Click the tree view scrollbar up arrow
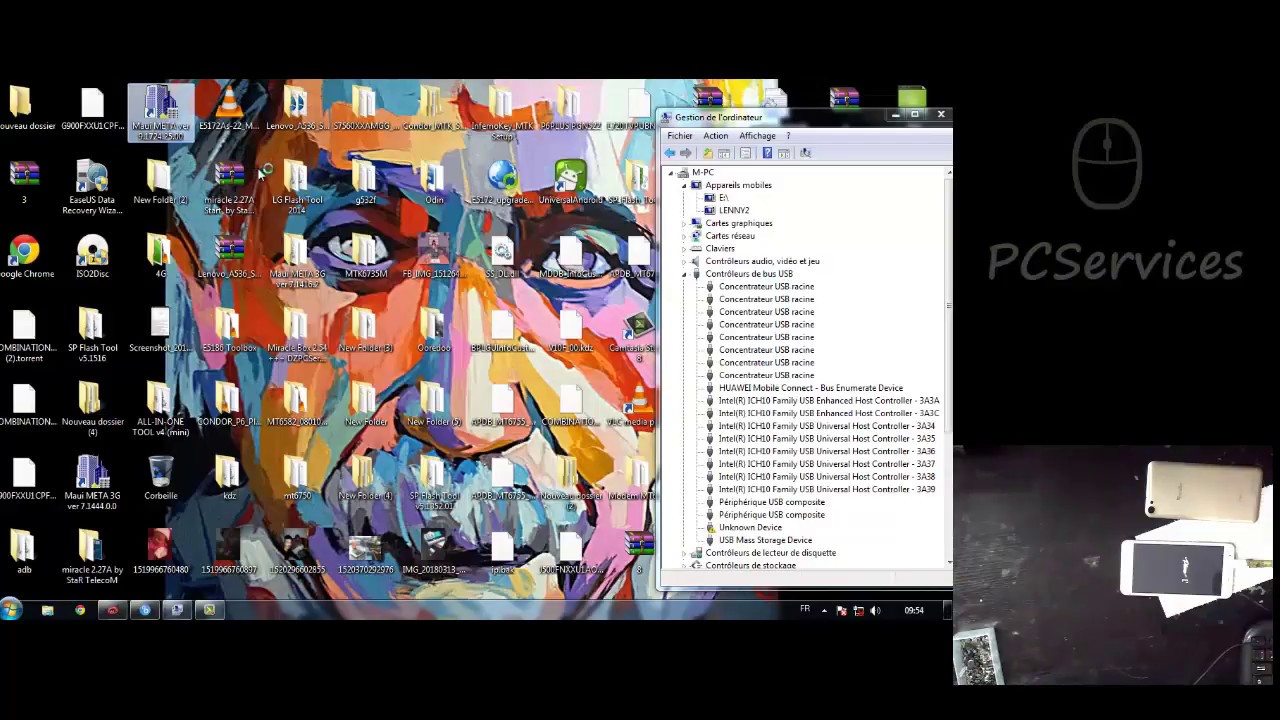The height and width of the screenshot is (720, 1280). click(948, 173)
